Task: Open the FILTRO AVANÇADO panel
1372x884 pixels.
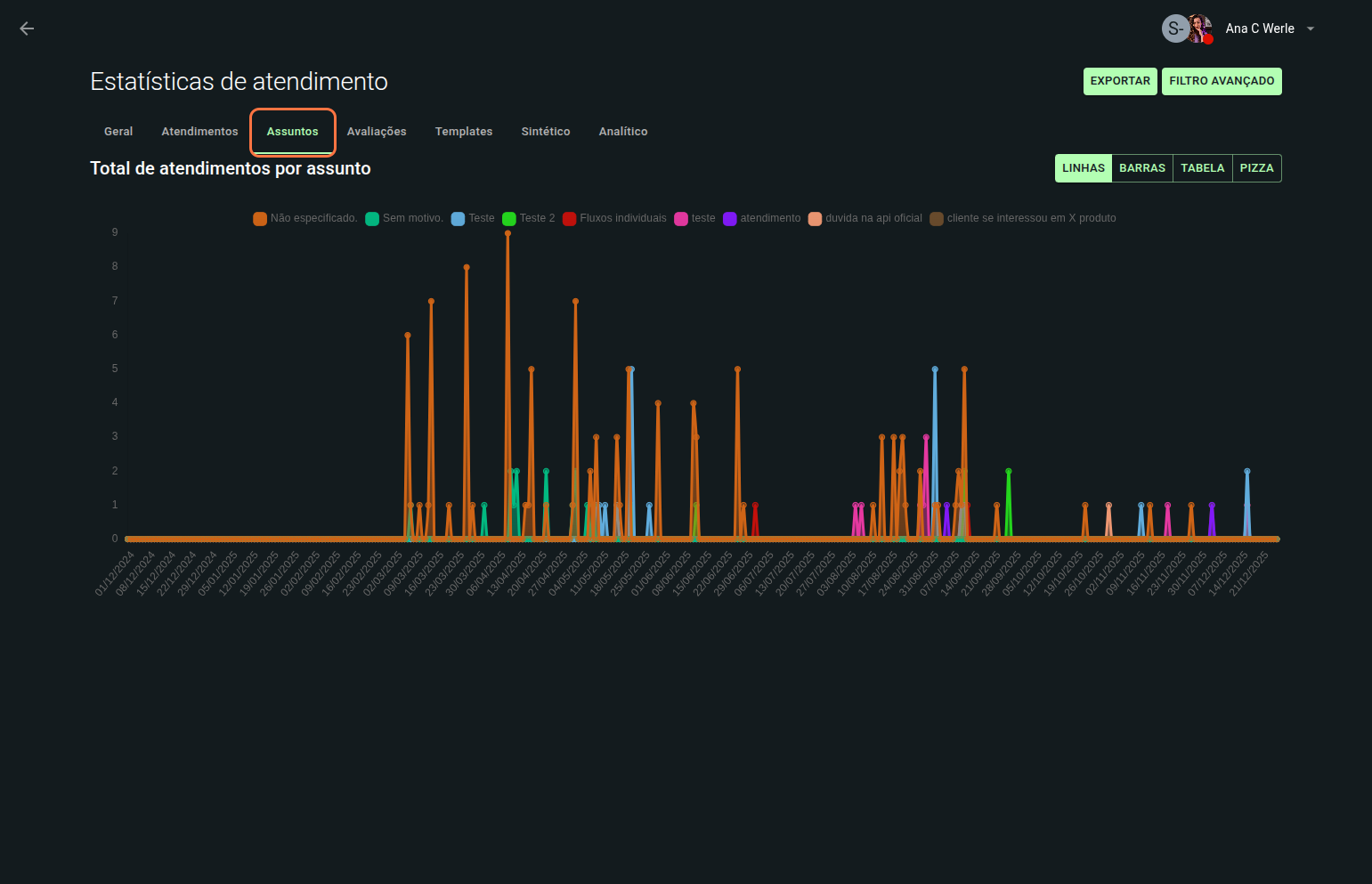Action: pos(1221,81)
